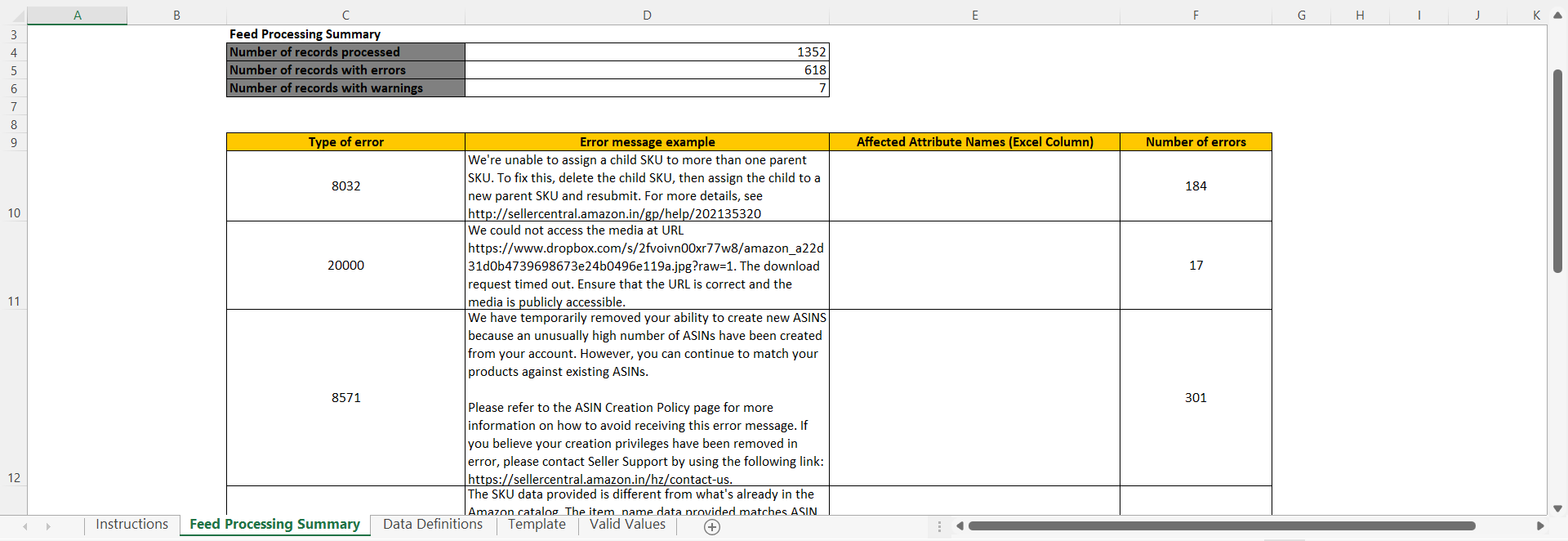Select column C header
1568x541 pixels.
[345, 16]
